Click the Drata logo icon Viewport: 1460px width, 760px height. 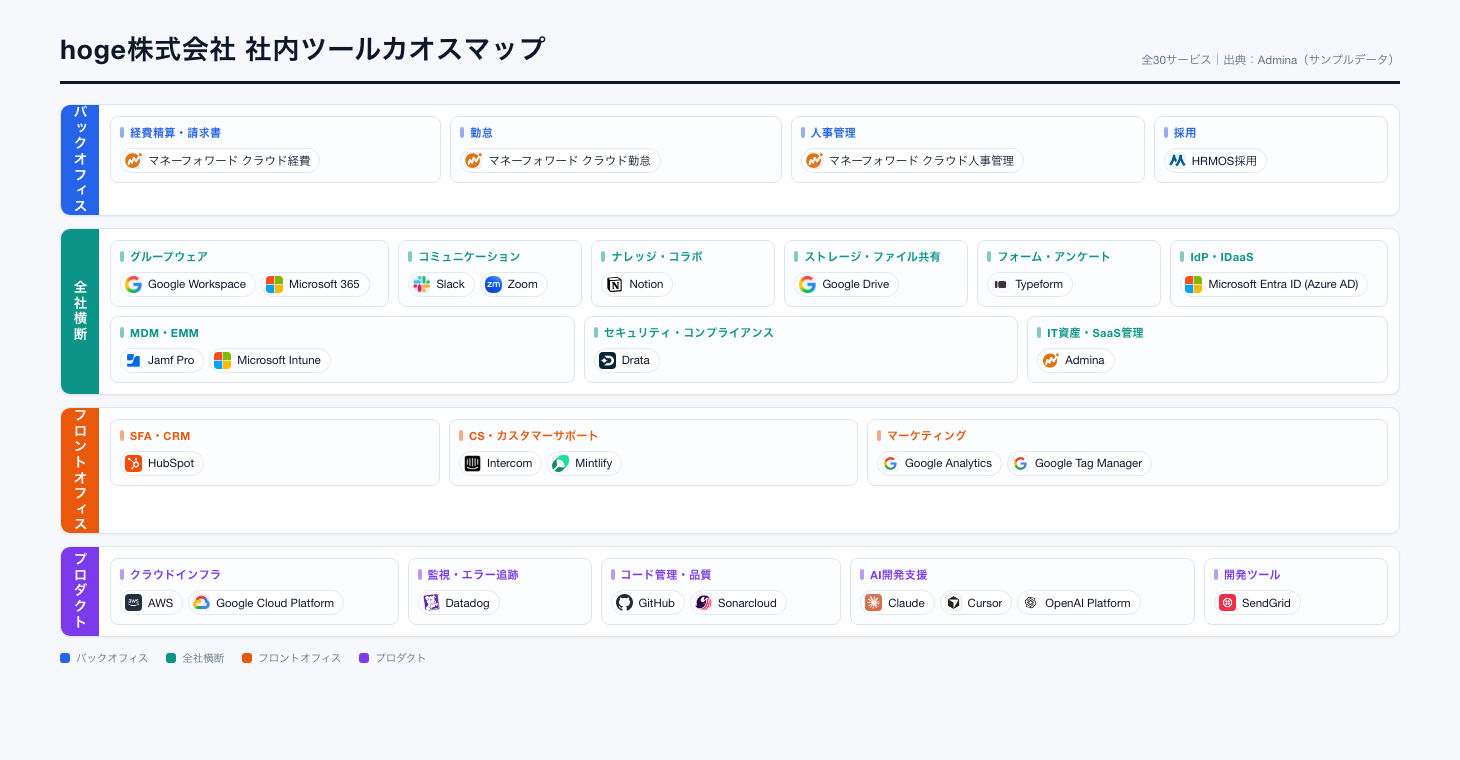[x=607, y=360]
